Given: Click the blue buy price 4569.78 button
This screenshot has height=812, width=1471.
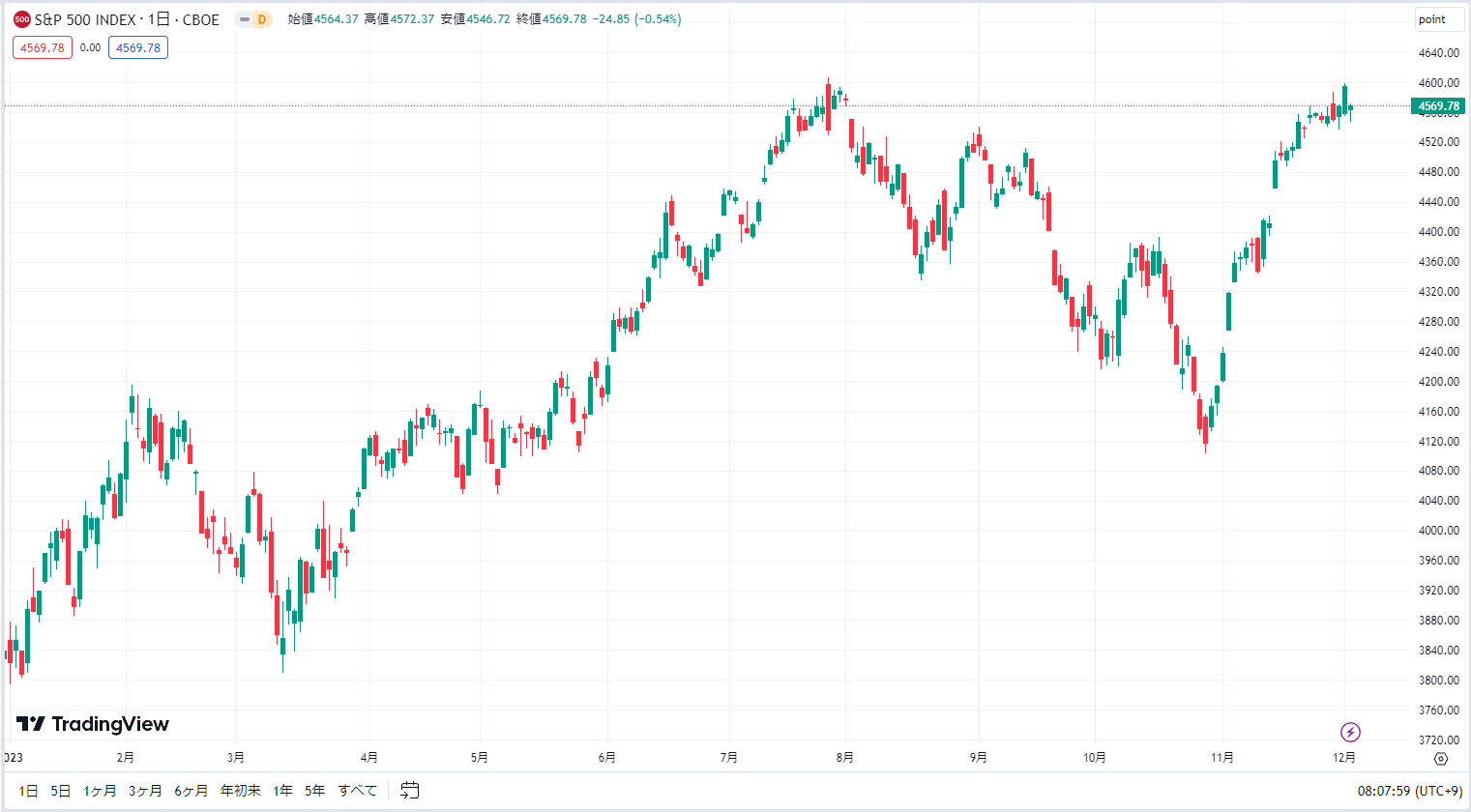Looking at the screenshot, I should coord(138,47).
